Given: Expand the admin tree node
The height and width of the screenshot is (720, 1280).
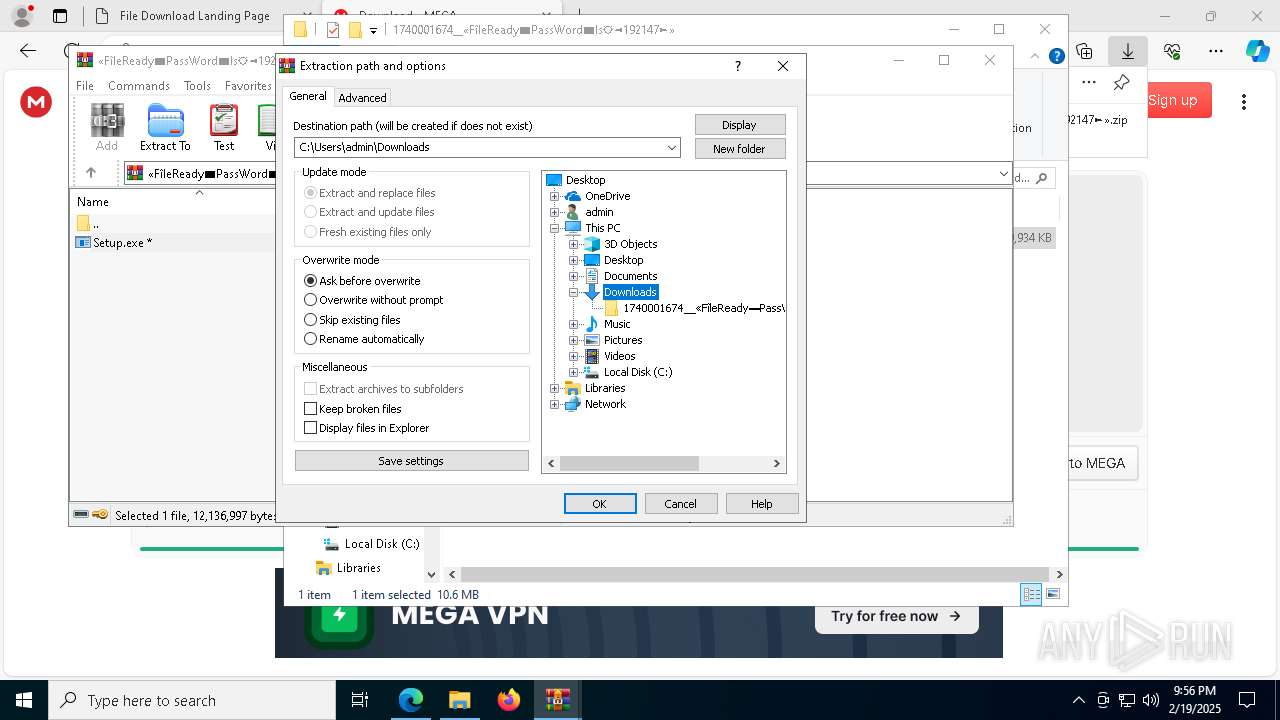Looking at the screenshot, I should [x=555, y=212].
